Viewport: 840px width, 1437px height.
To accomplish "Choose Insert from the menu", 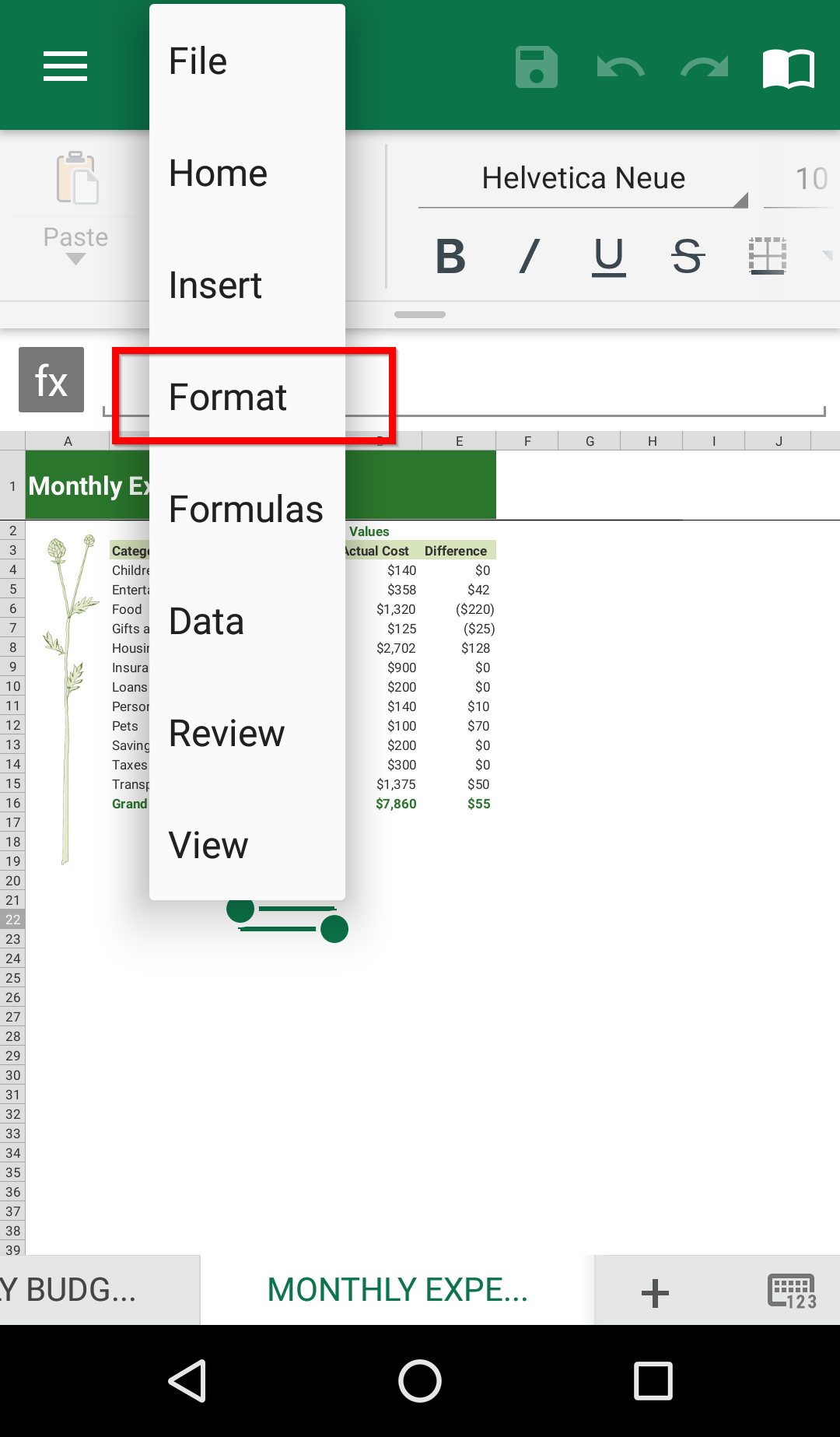I will click(x=247, y=285).
